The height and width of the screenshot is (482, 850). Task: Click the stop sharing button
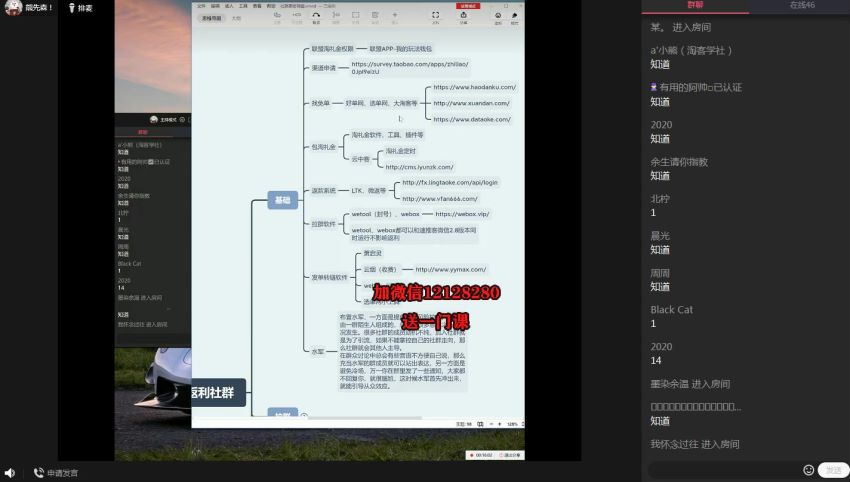pos(510,455)
